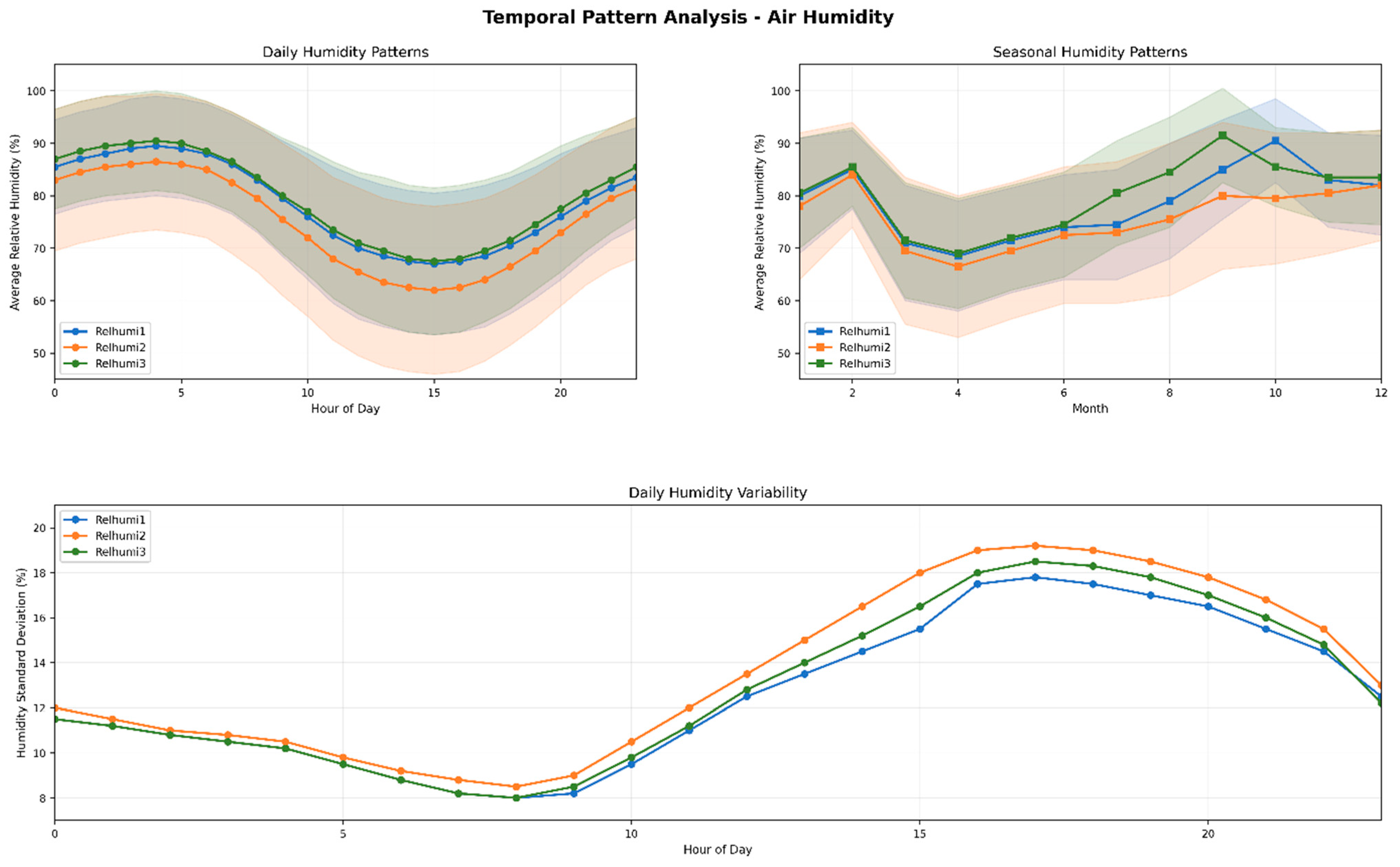Select Relhumi3 in the seasonal patterns legend

864,364
